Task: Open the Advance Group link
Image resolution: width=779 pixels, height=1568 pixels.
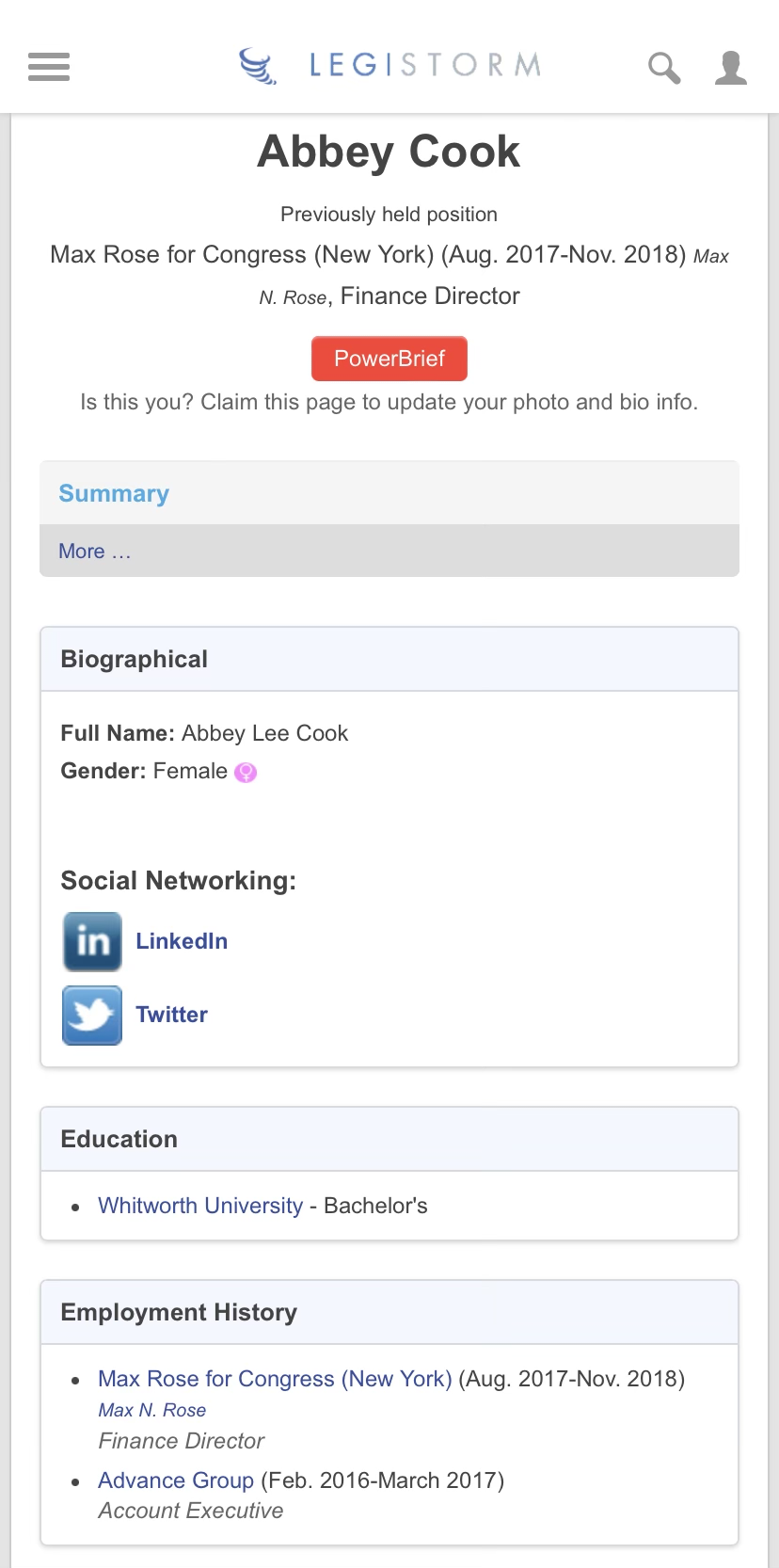Action: [176, 1480]
